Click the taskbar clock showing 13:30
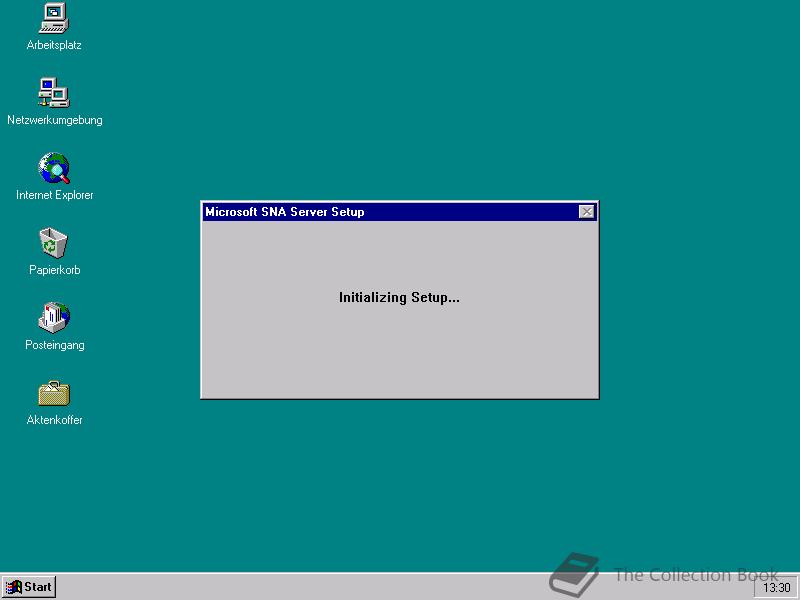The height and width of the screenshot is (600, 800). [777, 588]
